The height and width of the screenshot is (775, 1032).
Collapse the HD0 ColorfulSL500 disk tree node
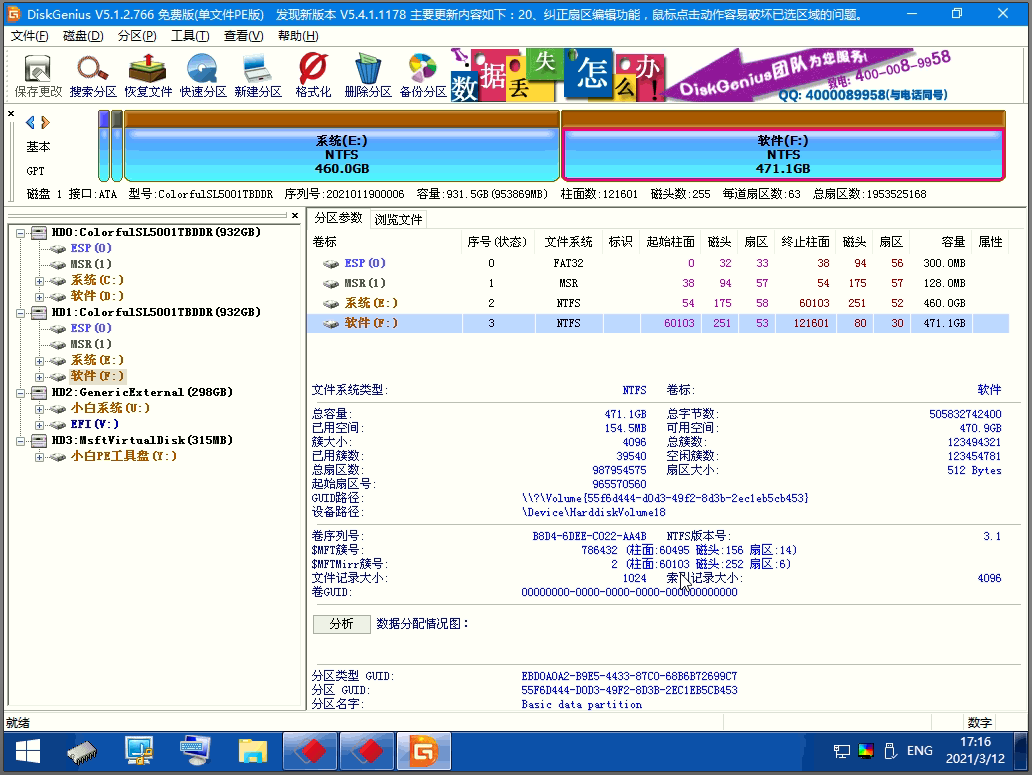pos(21,232)
